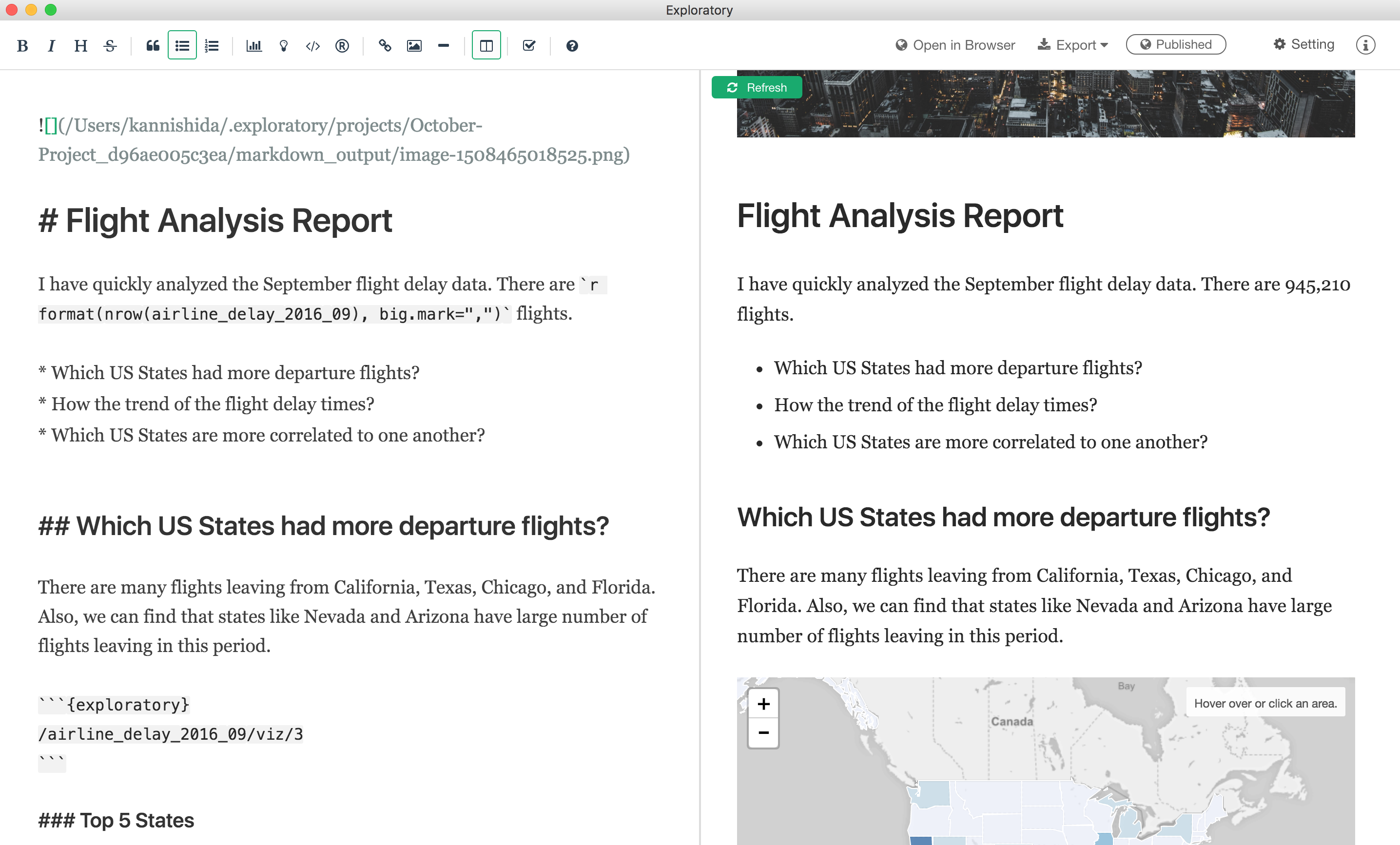Image resolution: width=1400 pixels, height=845 pixels.
Task: Toggle the bulleted list button
Action: pyautogui.click(x=182, y=45)
